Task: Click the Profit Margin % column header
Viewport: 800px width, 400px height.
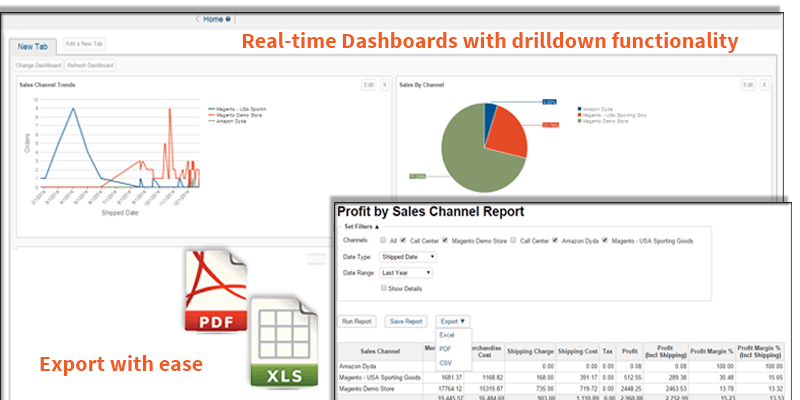Action: click(x=712, y=352)
